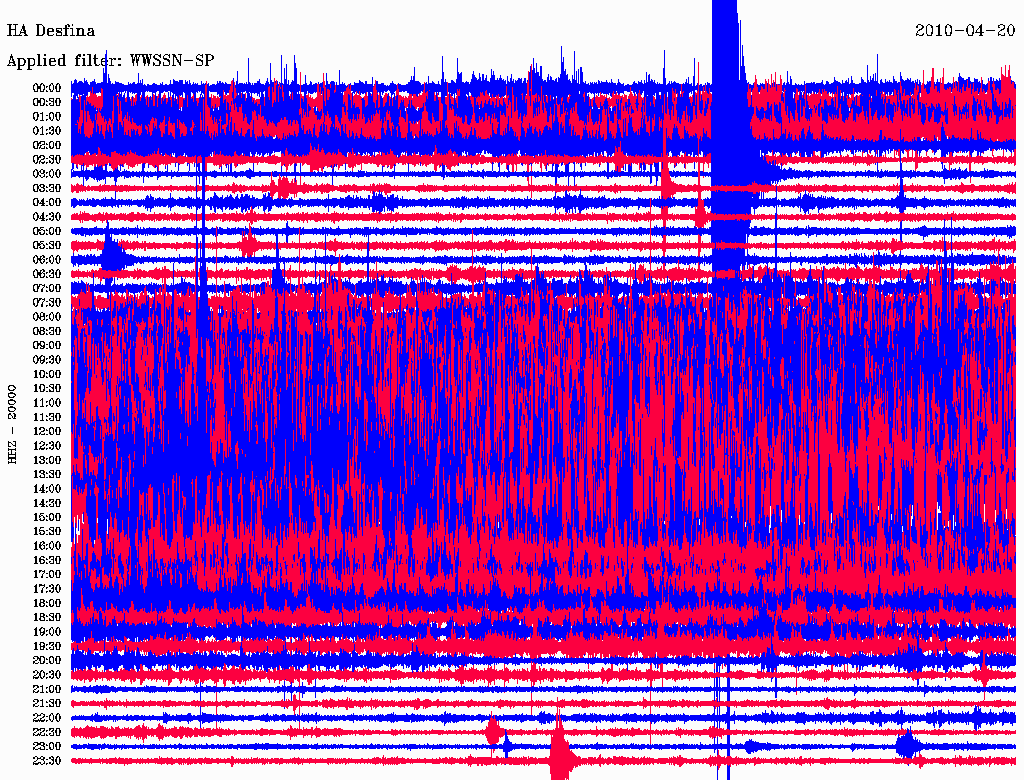Select the 05:30 time label
Viewport: 1024px width, 780px height.
[x=46, y=246]
